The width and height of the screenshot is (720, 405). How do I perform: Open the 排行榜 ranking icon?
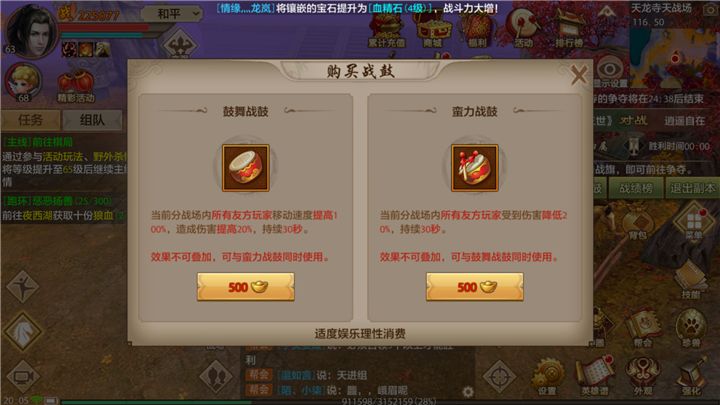[569, 28]
